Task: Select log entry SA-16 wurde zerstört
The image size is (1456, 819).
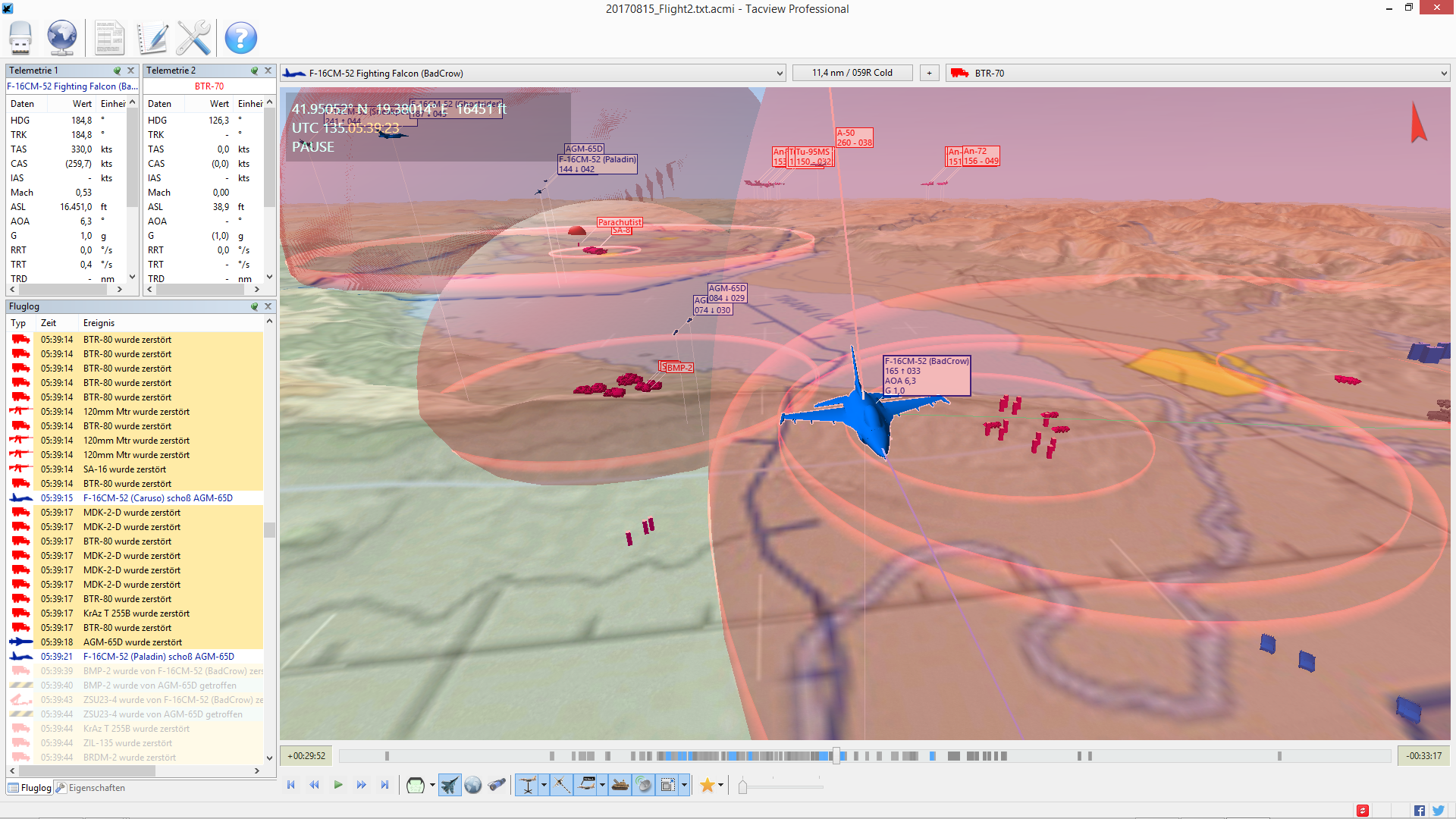Action: 135,469
